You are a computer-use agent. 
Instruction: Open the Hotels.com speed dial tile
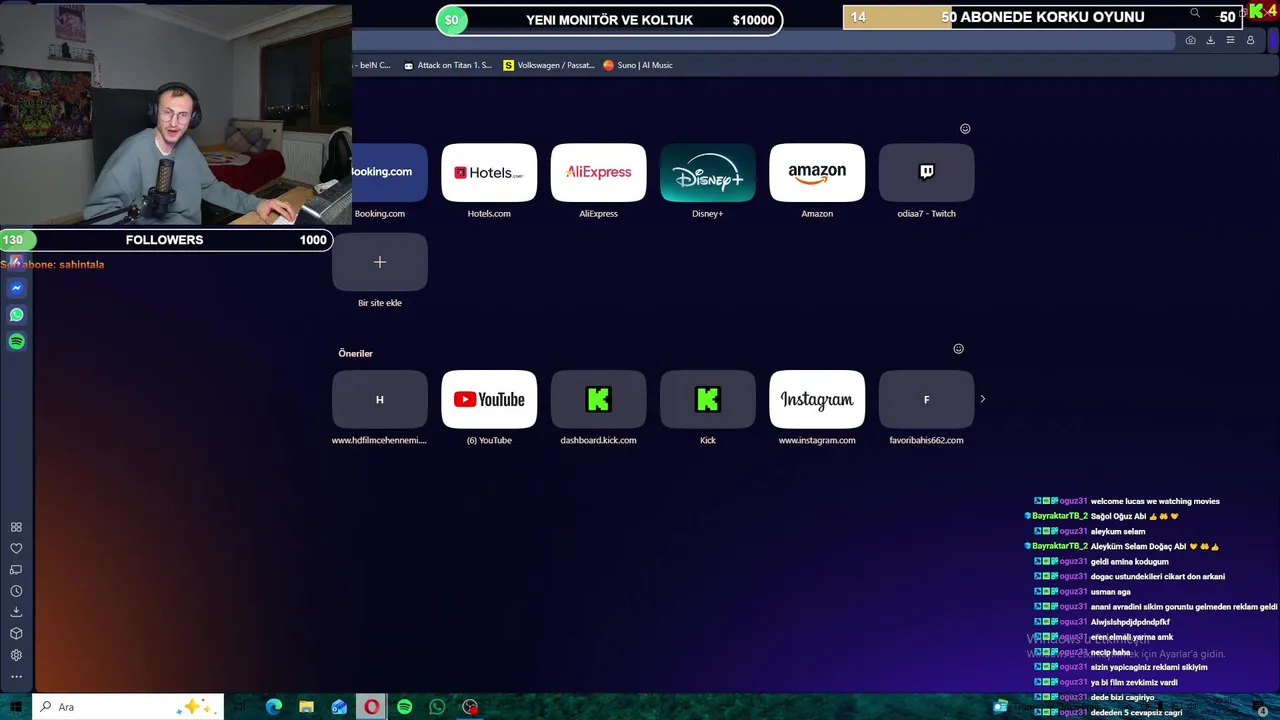coord(489,172)
